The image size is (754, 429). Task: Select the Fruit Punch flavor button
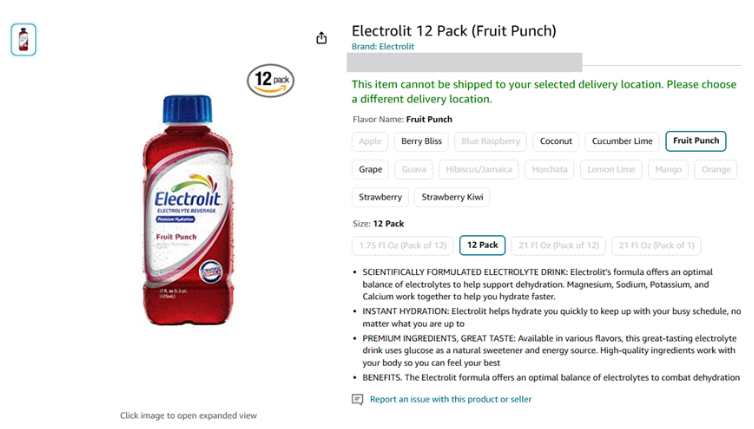(695, 141)
